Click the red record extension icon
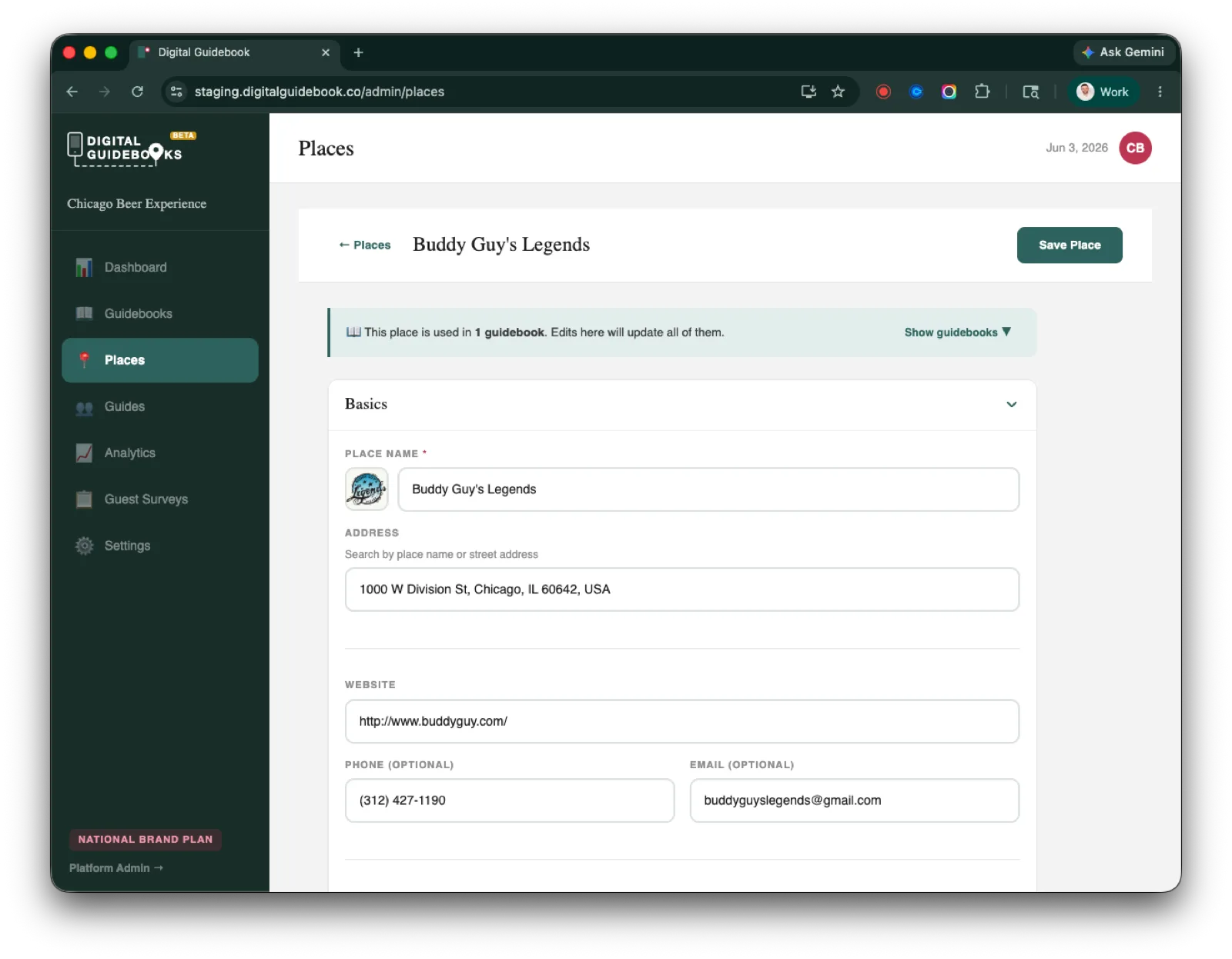1232x959 pixels. pos(883,92)
